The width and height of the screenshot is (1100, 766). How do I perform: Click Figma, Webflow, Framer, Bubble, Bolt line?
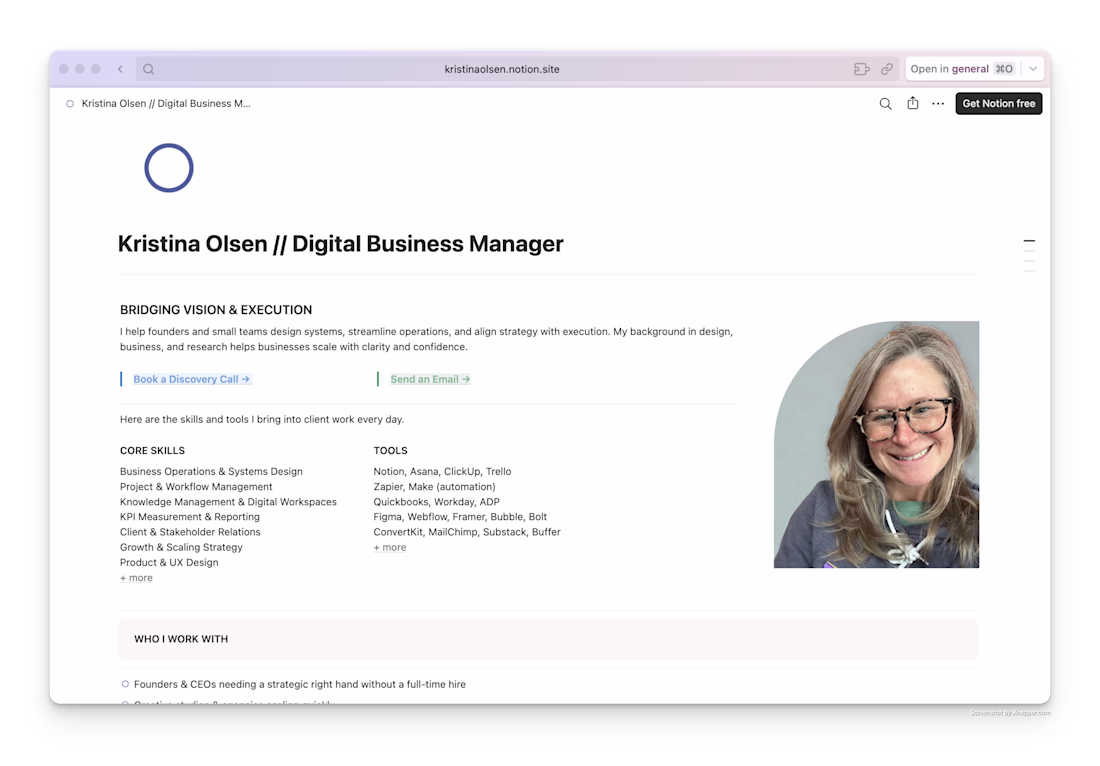point(460,517)
